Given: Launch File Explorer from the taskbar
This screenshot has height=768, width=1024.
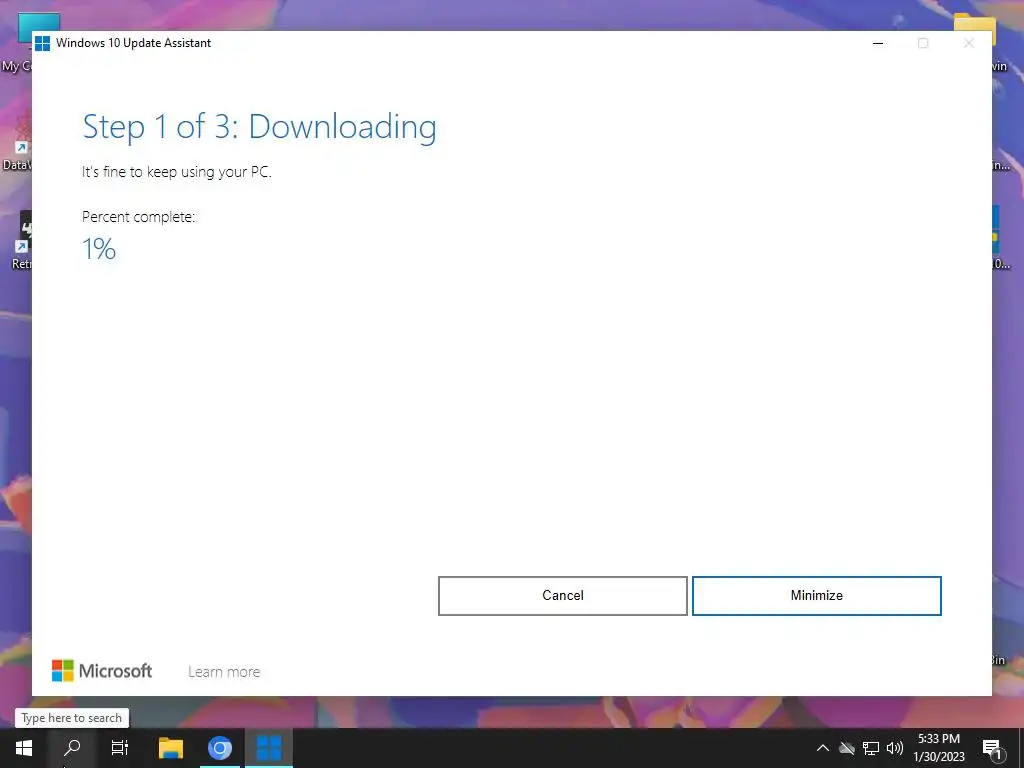Looking at the screenshot, I should point(171,748).
